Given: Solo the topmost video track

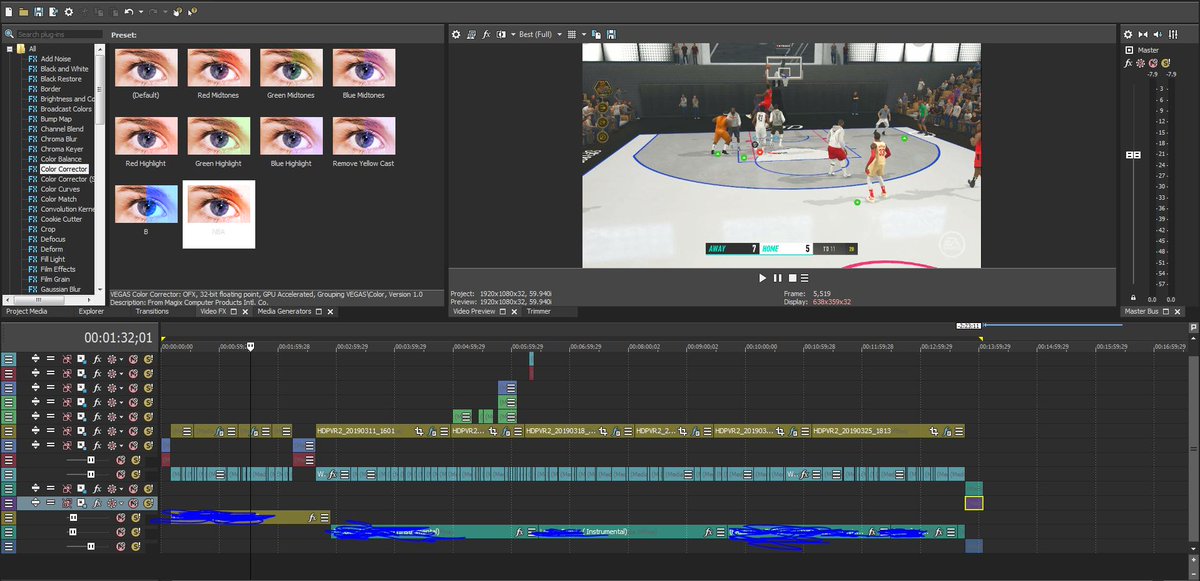Looking at the screenshot, I should tap(148, 358).
